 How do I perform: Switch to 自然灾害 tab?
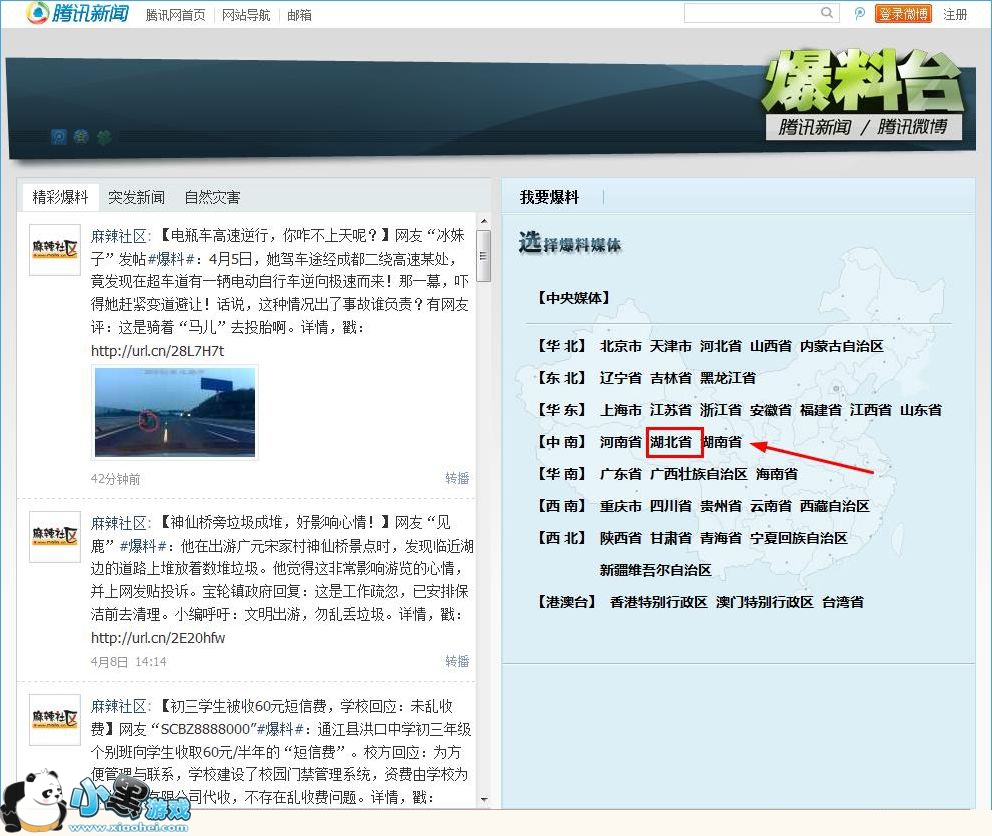(x=212, y=197)
